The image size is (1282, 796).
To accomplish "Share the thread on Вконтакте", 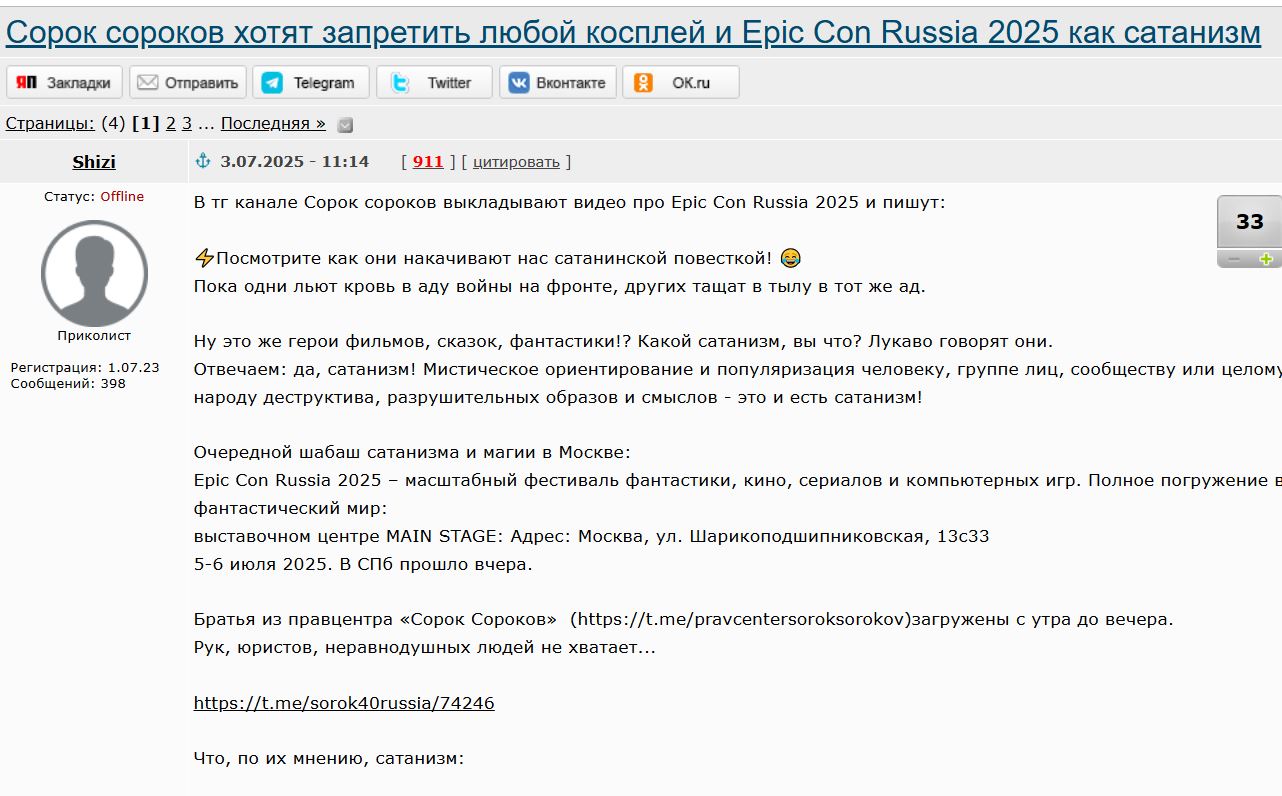I will (x=557, y=83).
